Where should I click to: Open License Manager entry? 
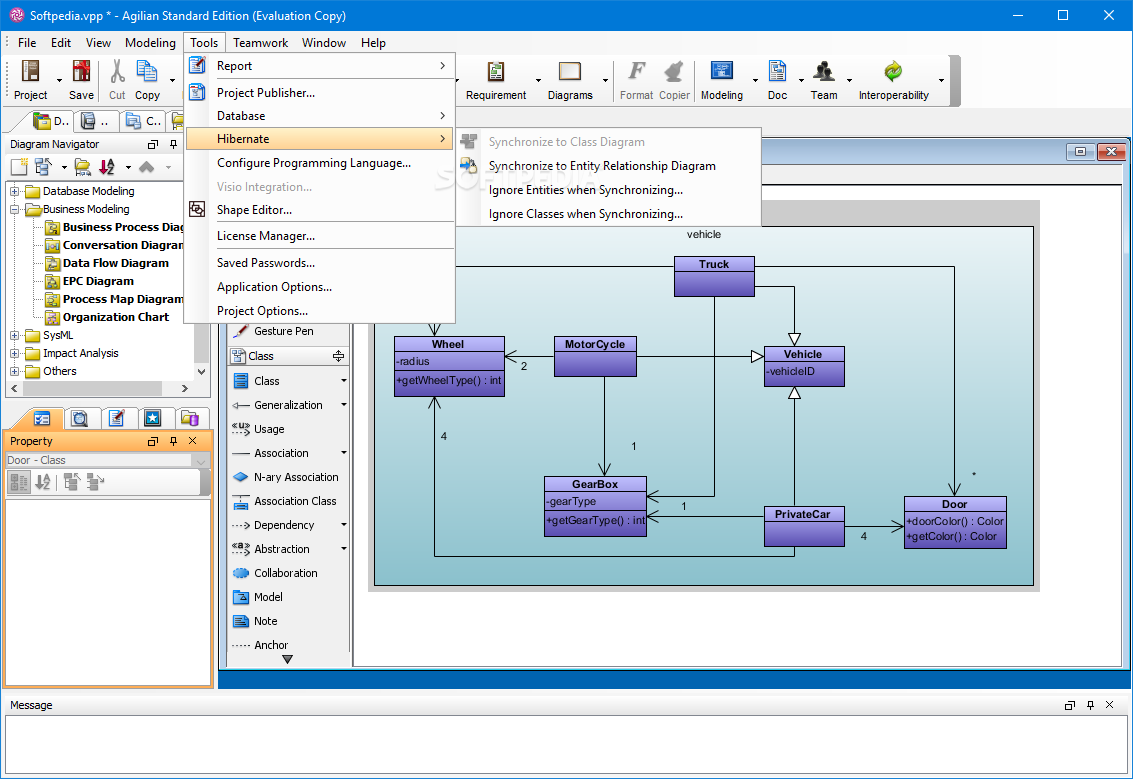[x=320, y=236]
